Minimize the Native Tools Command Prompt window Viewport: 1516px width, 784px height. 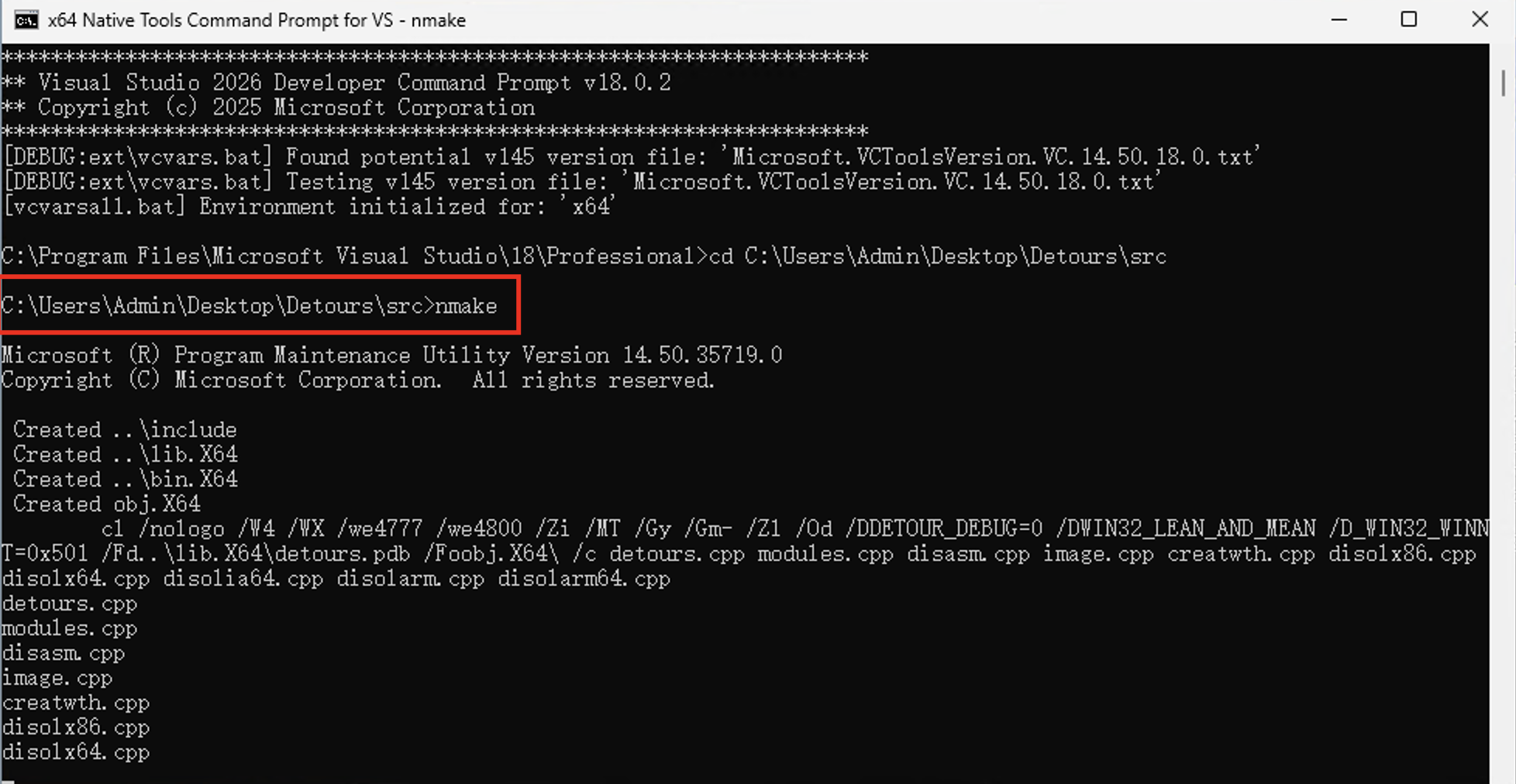1339,20
